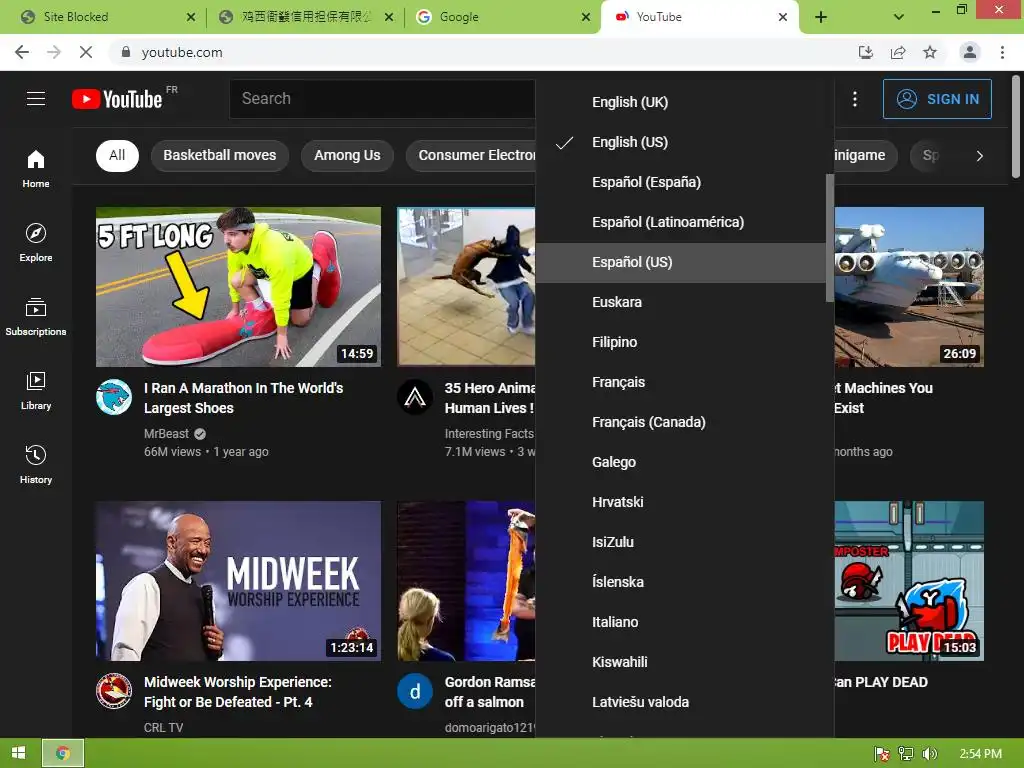Select Íslenska language
The width and height of the screenshot is (1024, 768).
[x=680, y=582]
